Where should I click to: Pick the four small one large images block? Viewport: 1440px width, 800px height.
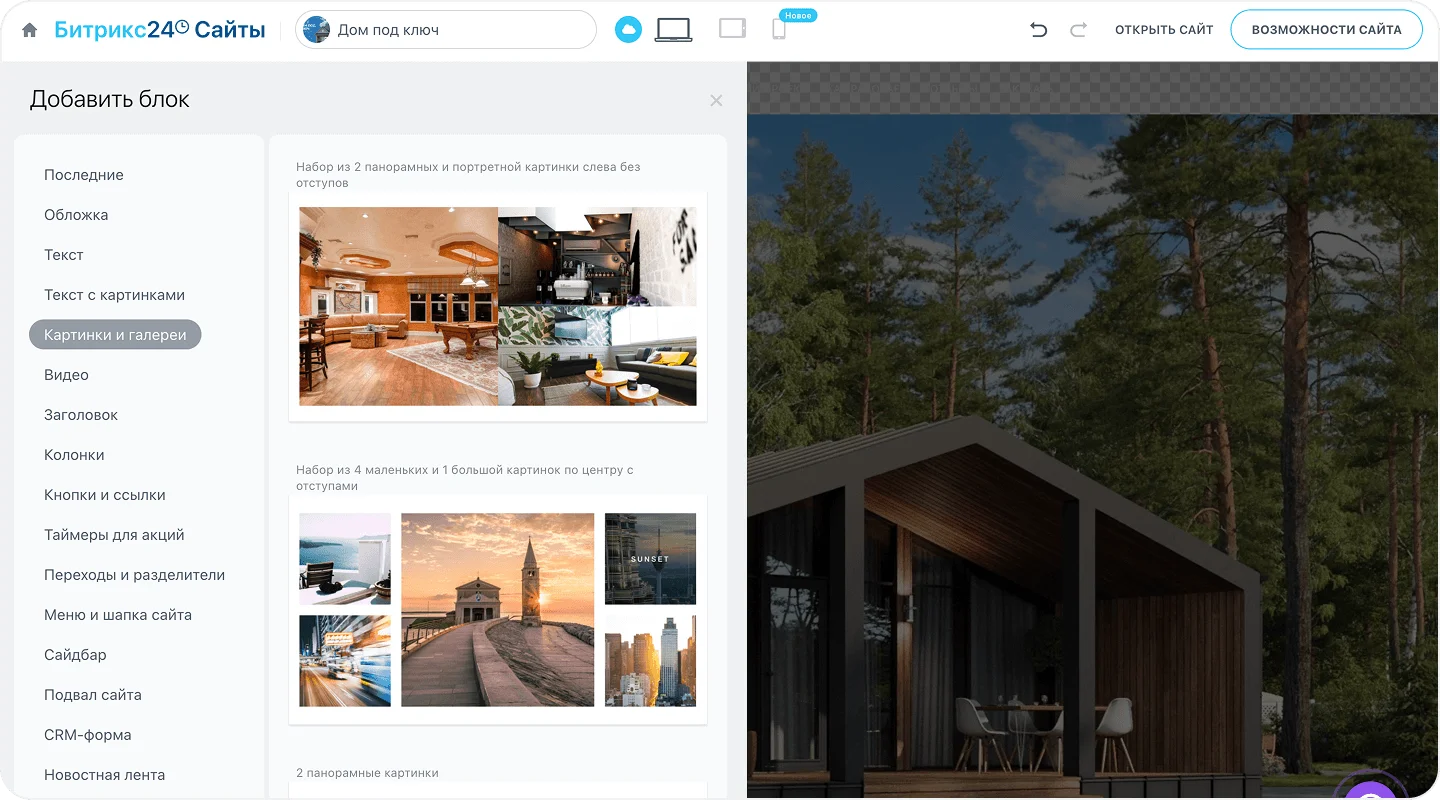498,610
